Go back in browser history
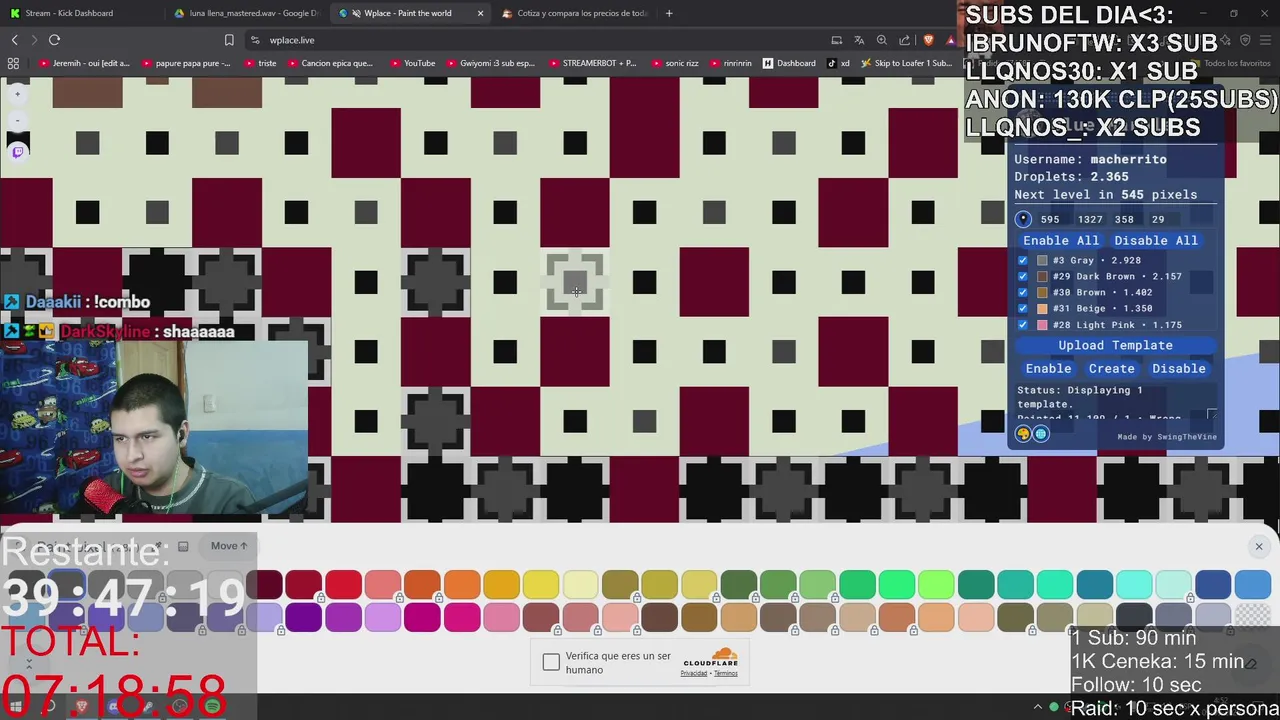Viewport: 1280px width, 720px height. (x=14, y=40)
